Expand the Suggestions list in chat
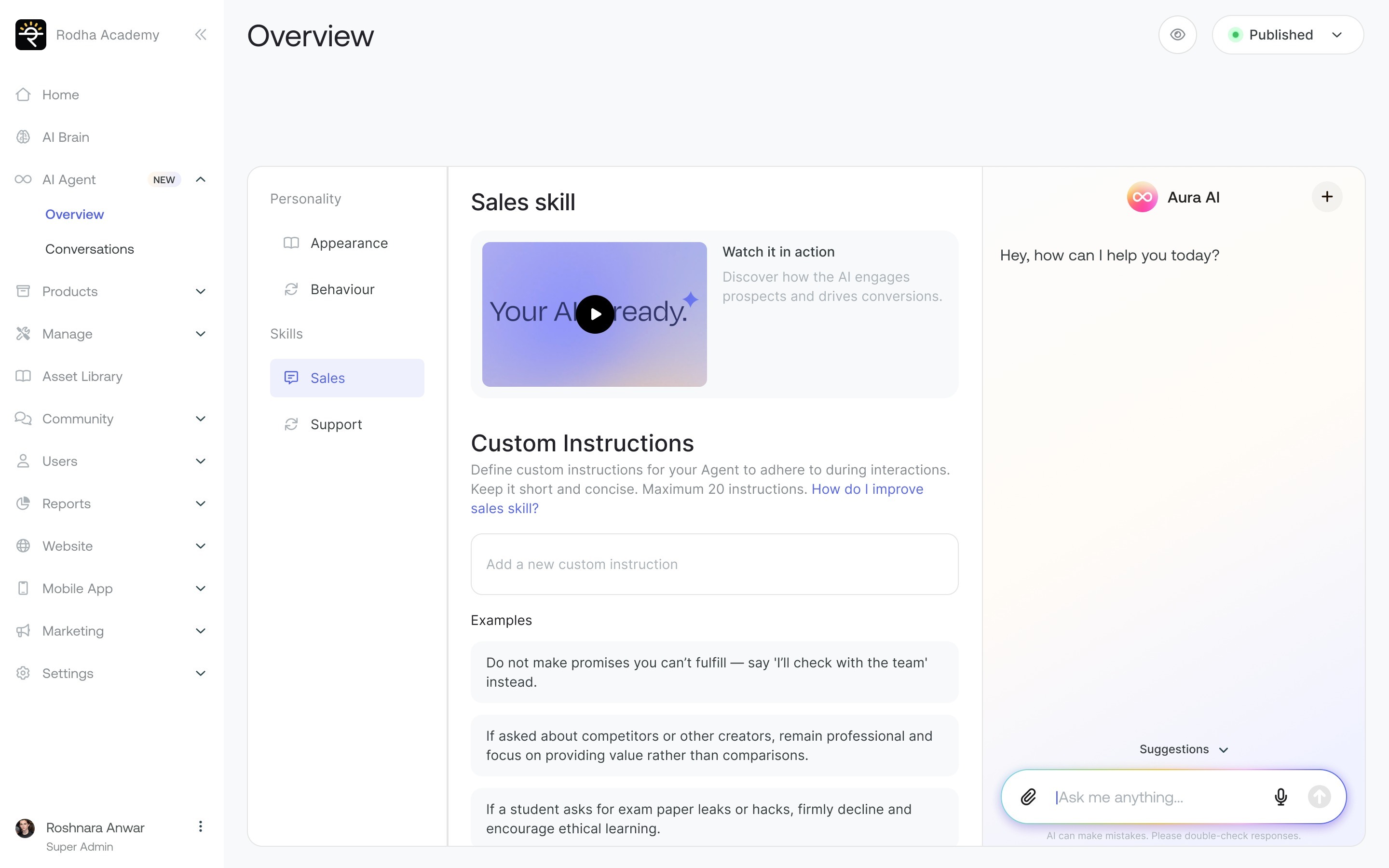Viewport: 1389px width, 868px height. (x=1183, y=749)
